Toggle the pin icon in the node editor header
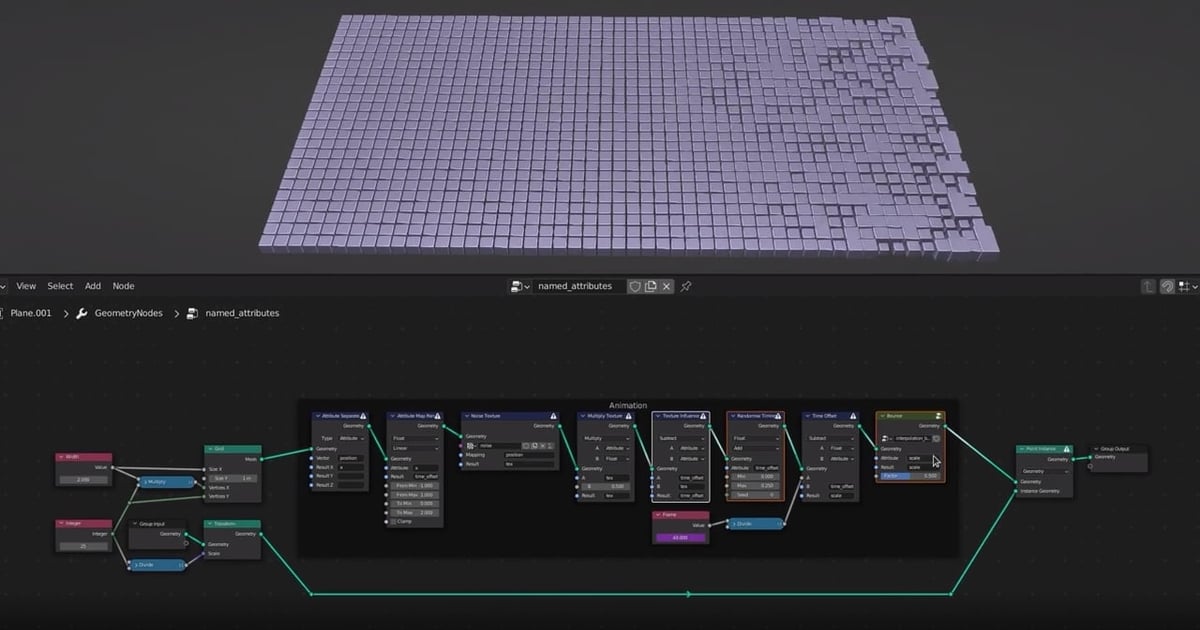 pos(686,286)
